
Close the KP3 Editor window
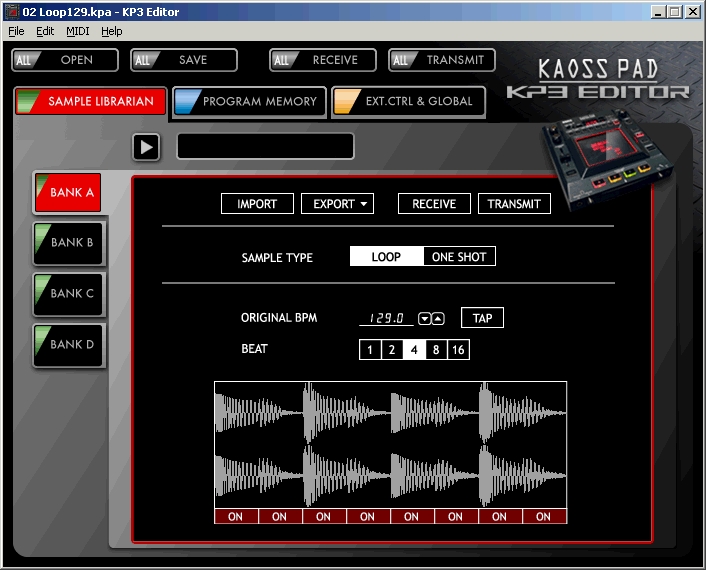click(692, 12)
